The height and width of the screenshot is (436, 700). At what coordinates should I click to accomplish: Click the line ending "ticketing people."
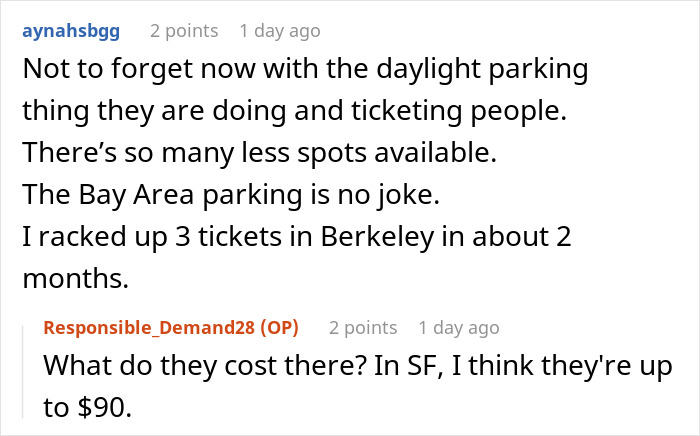pos(294,114)
